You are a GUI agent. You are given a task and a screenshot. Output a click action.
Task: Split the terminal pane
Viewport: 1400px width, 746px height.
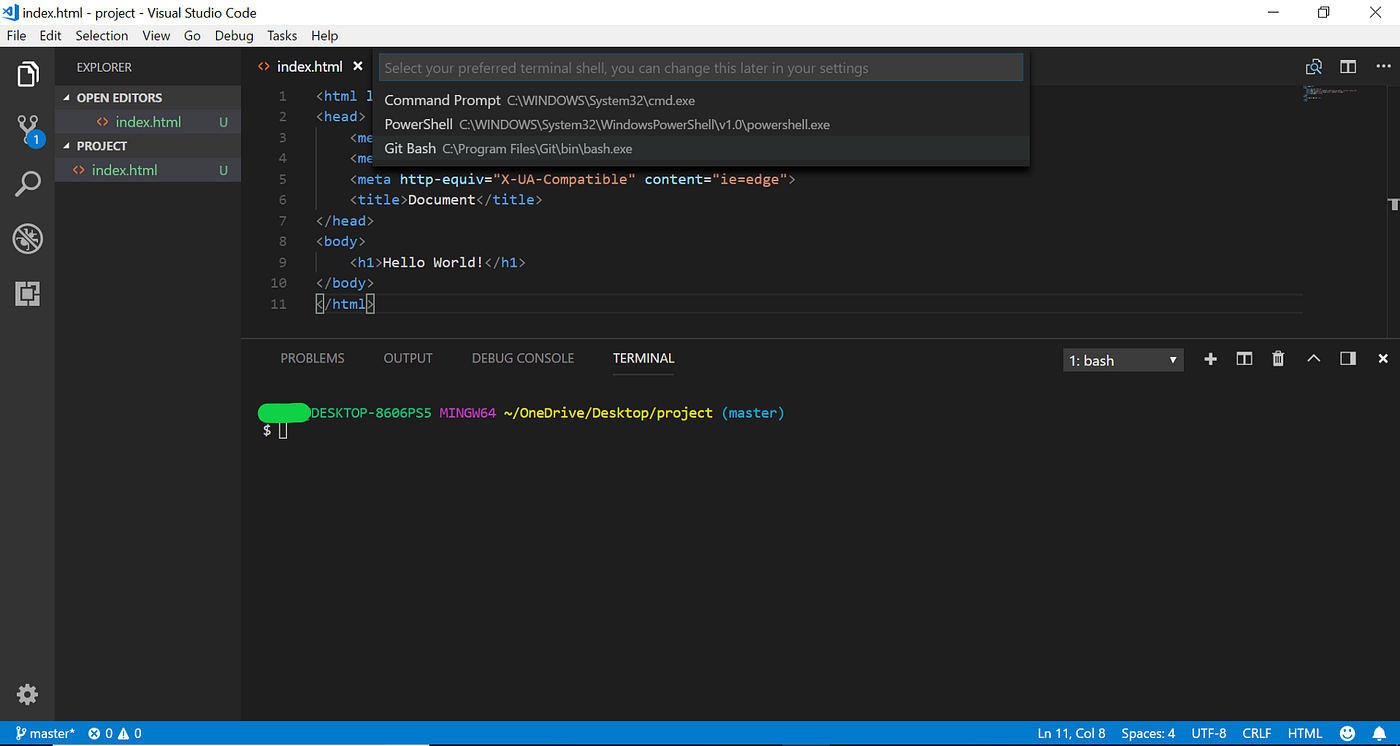pyautogui.click(x=1244, y=359)
